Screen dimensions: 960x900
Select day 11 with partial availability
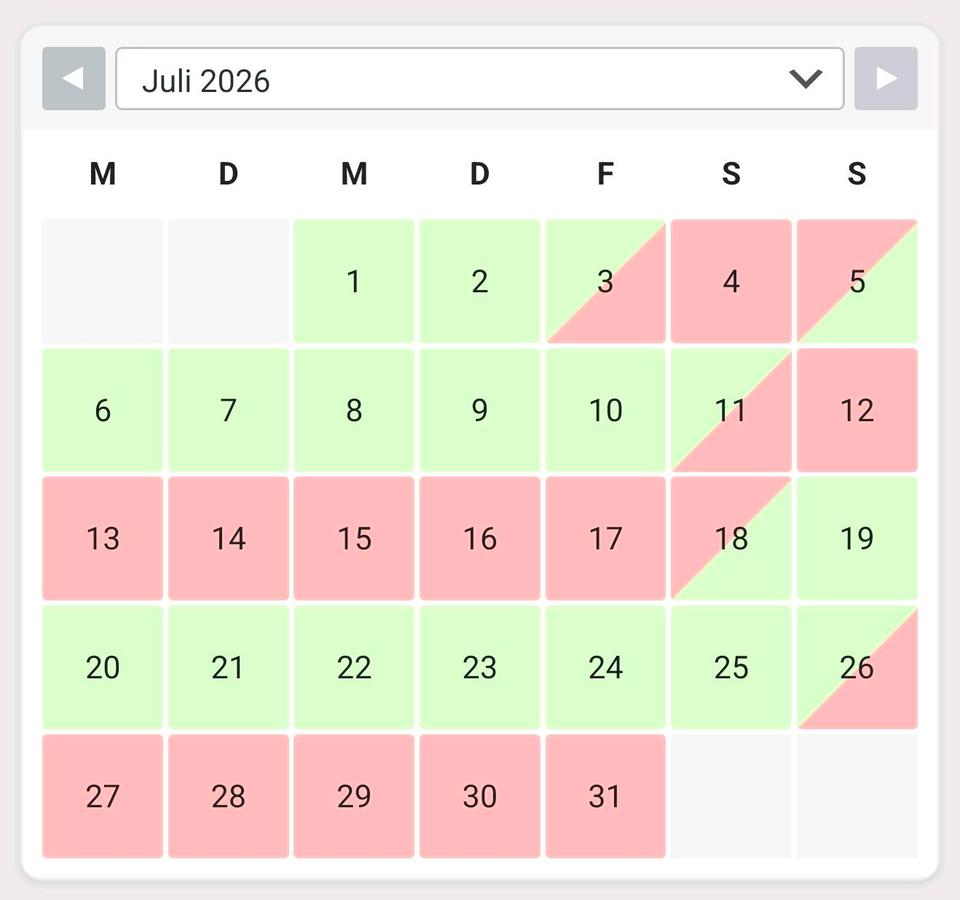[731, 410]
